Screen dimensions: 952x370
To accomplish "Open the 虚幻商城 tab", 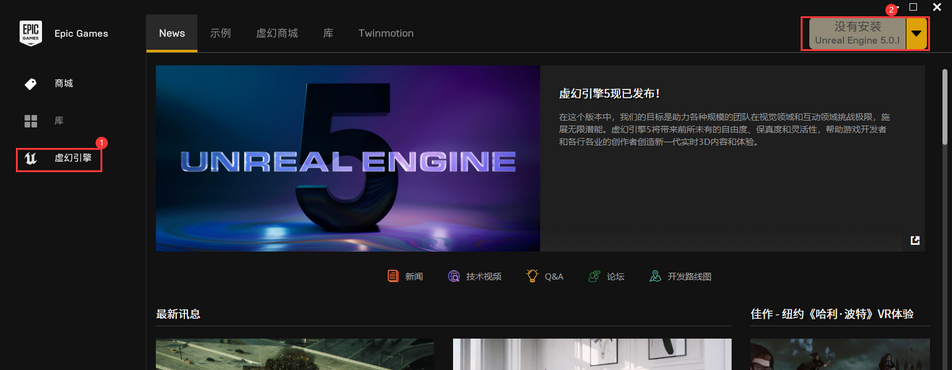I will click(277, 33).
